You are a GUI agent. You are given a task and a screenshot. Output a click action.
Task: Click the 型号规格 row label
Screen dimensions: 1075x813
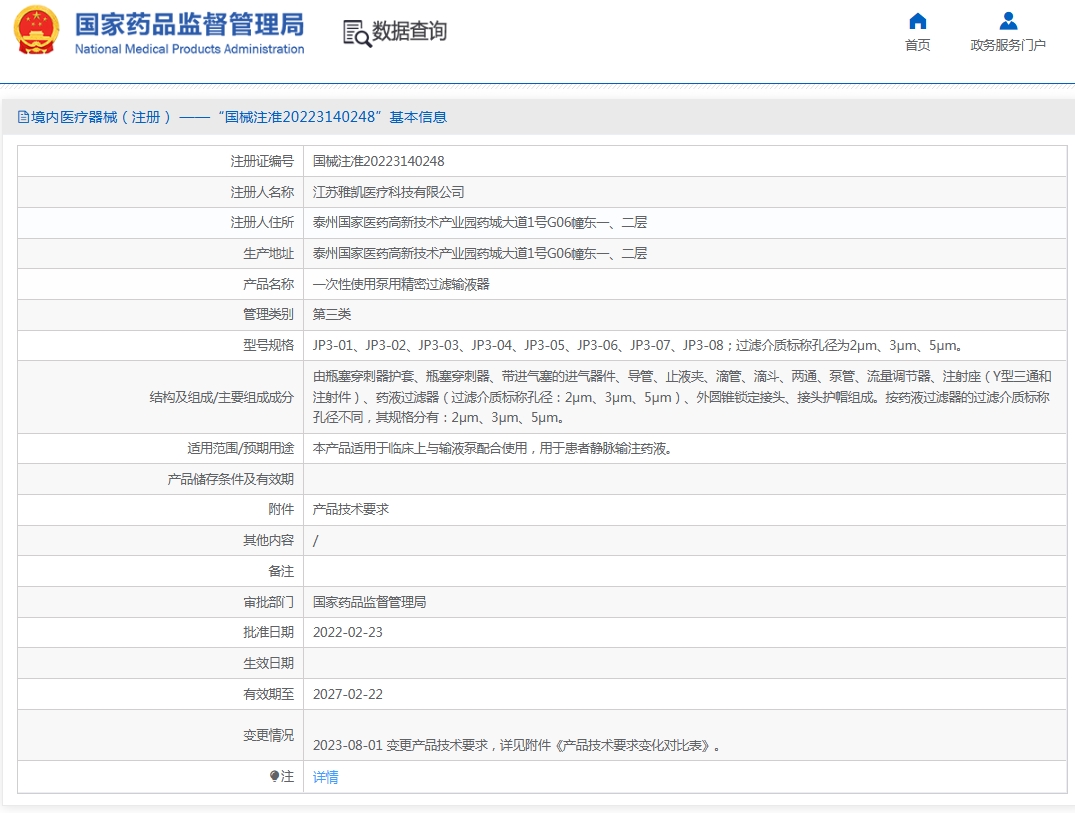point(268,345)
